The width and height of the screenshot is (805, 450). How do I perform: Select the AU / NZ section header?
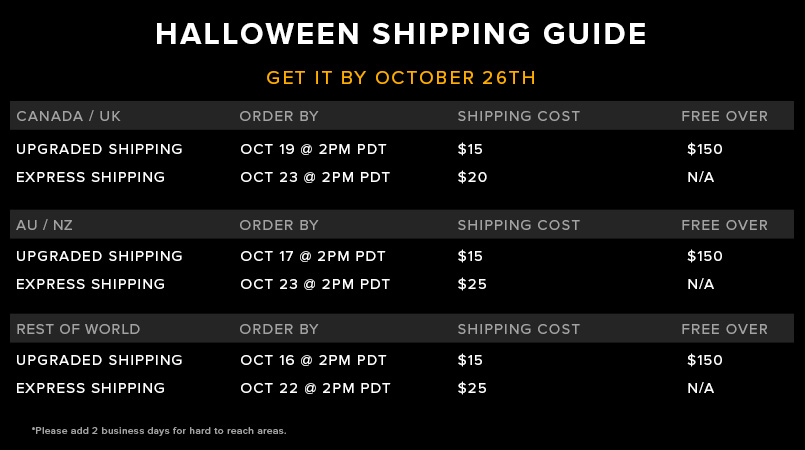44,225
